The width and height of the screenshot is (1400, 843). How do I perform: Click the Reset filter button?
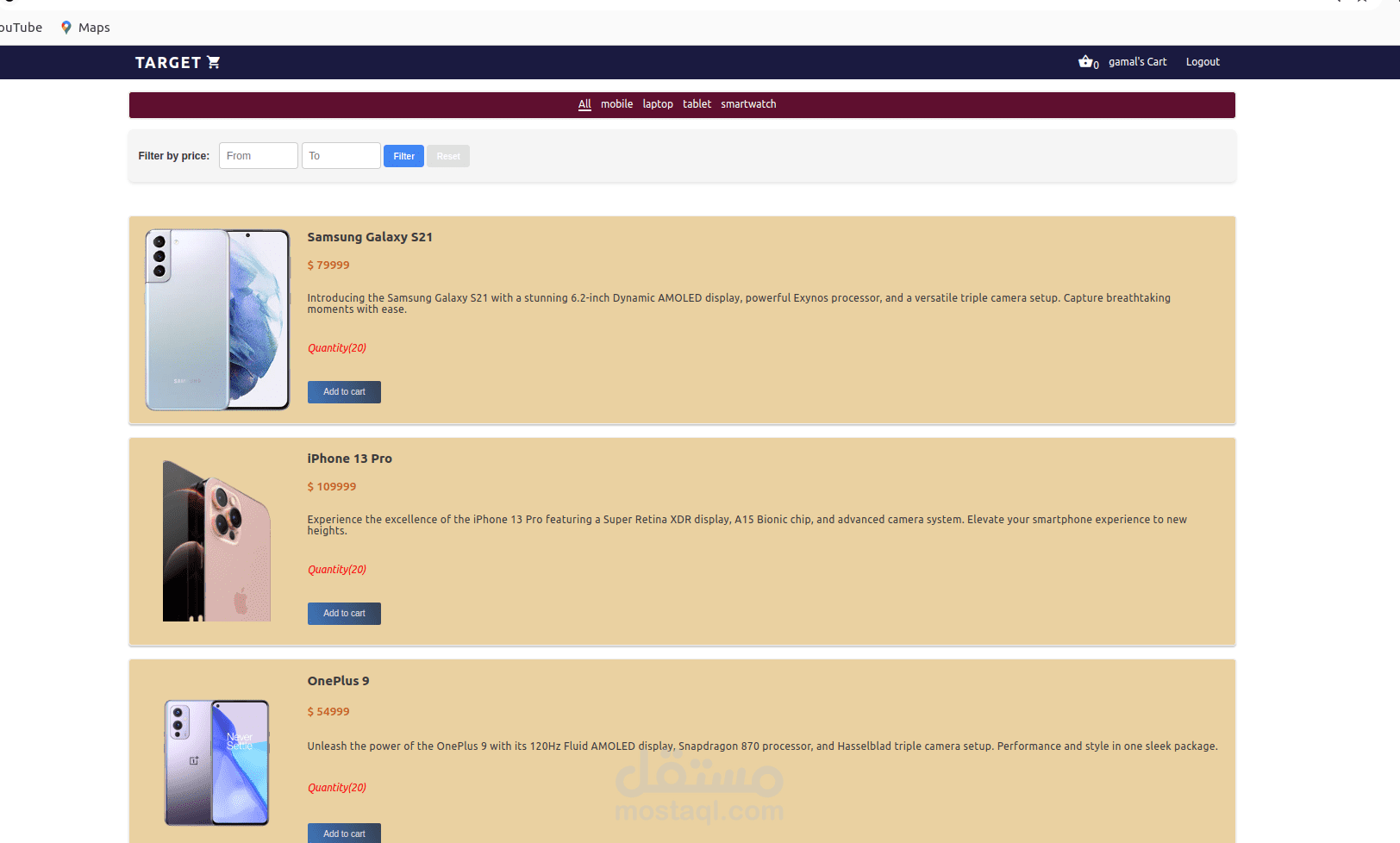point(448,156)
